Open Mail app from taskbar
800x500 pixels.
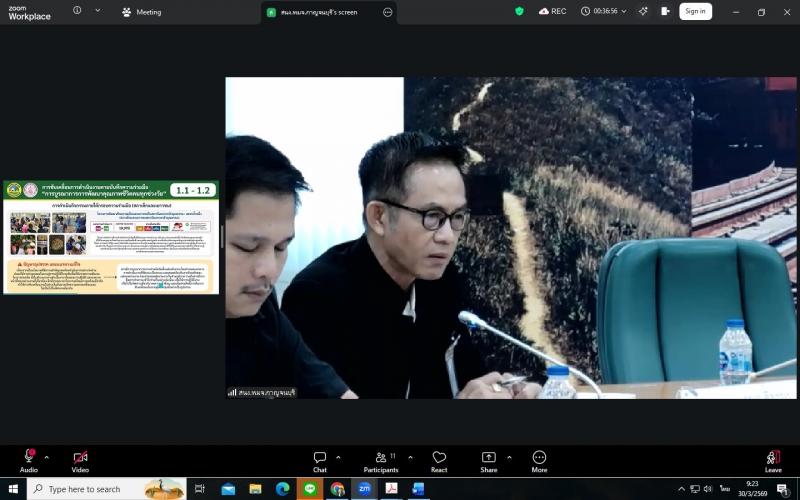click(228, 489)
